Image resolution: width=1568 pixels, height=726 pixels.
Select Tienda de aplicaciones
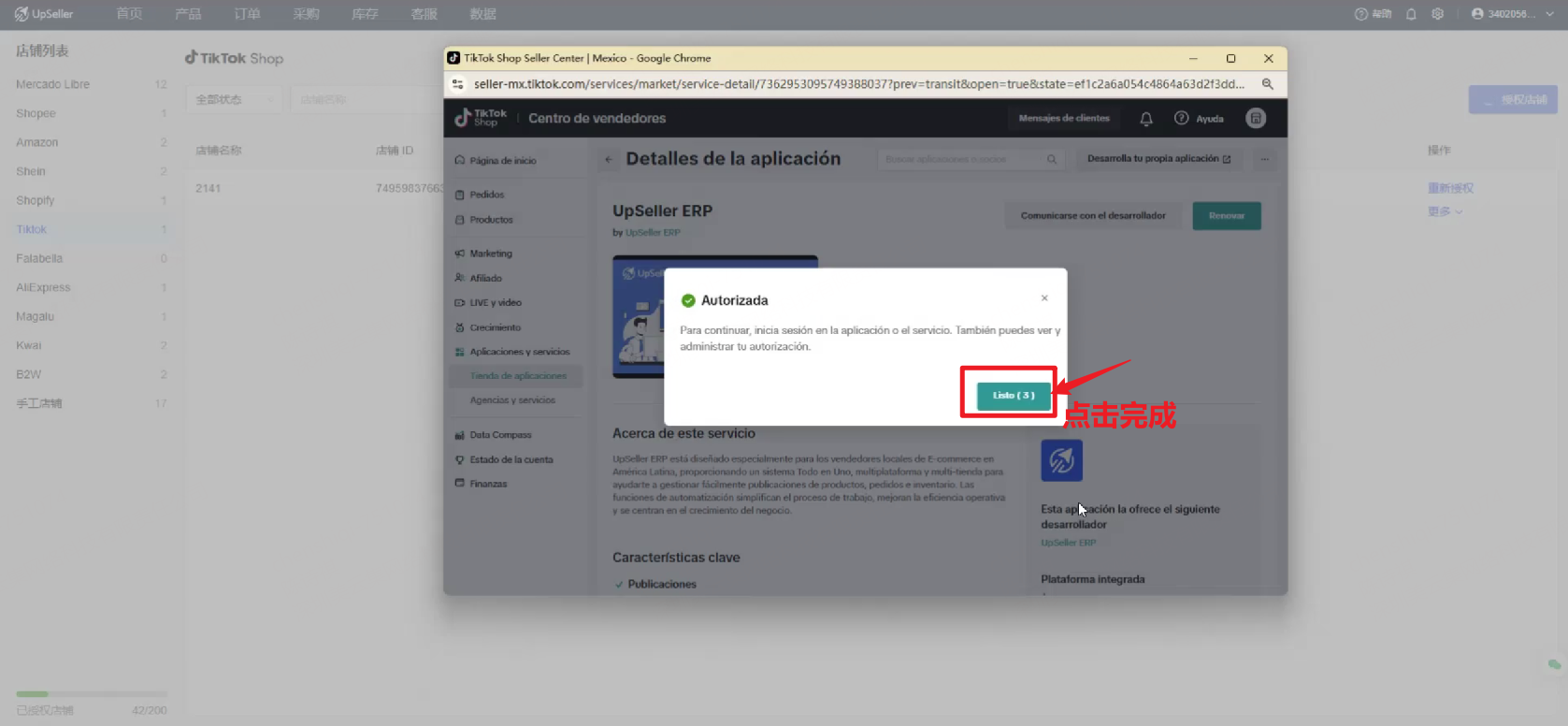tap(518, 376)
